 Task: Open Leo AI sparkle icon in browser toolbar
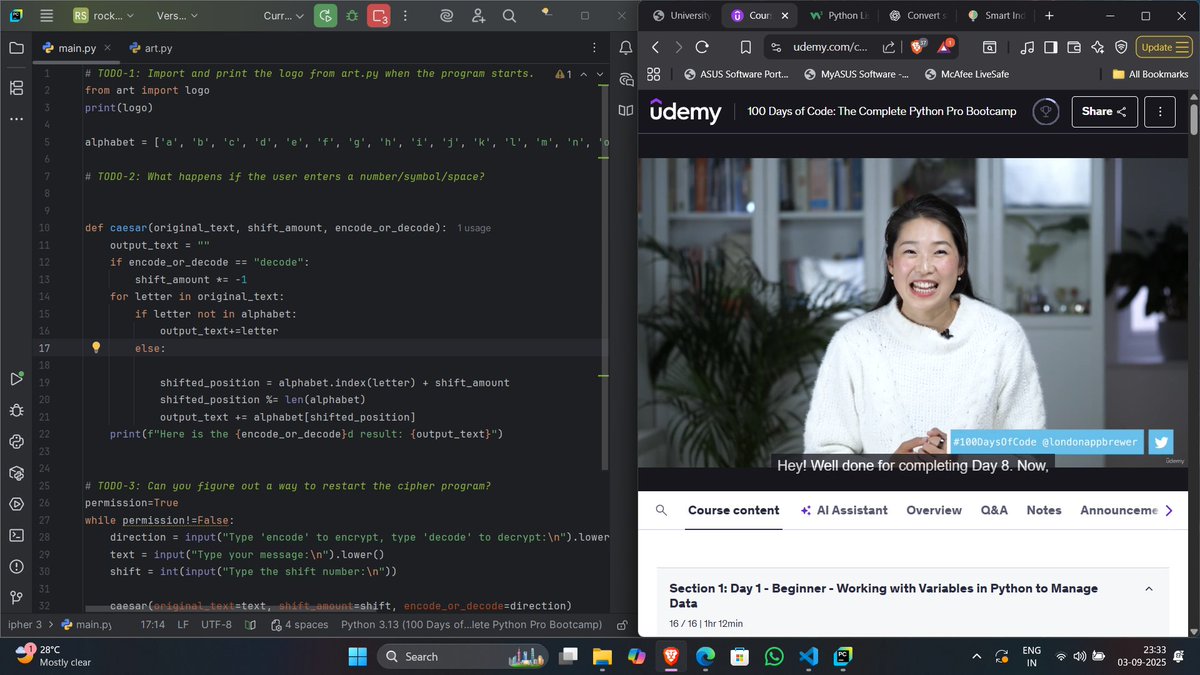pyautogui.click(x=1098, y=47)
